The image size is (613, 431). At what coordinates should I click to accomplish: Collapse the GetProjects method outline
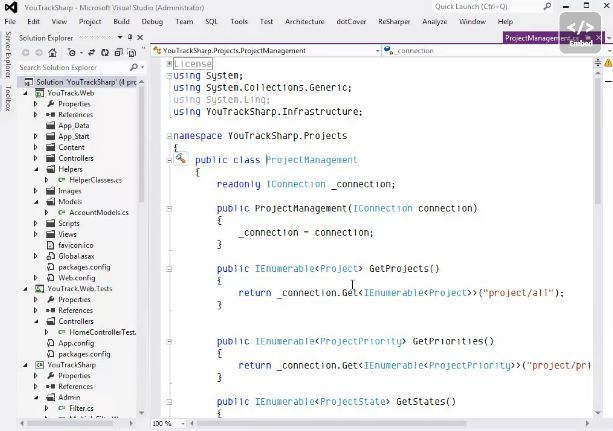point(169,269)
